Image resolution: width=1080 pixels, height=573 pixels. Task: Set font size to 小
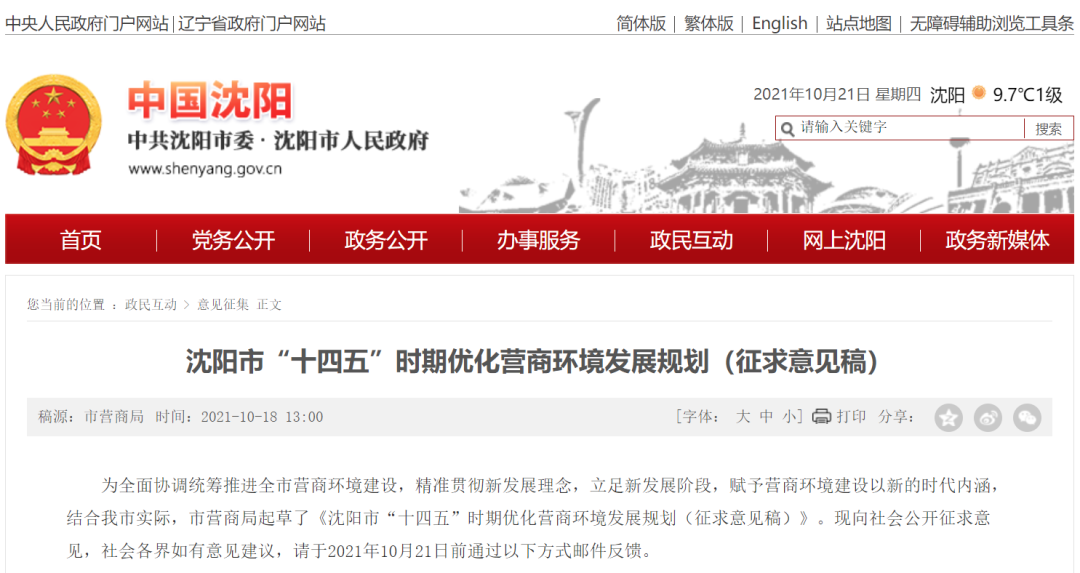click(x=789, y=417)
